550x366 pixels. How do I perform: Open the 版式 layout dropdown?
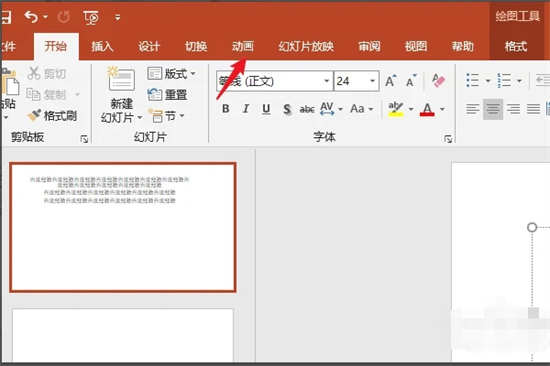click(x=171, y=74)
